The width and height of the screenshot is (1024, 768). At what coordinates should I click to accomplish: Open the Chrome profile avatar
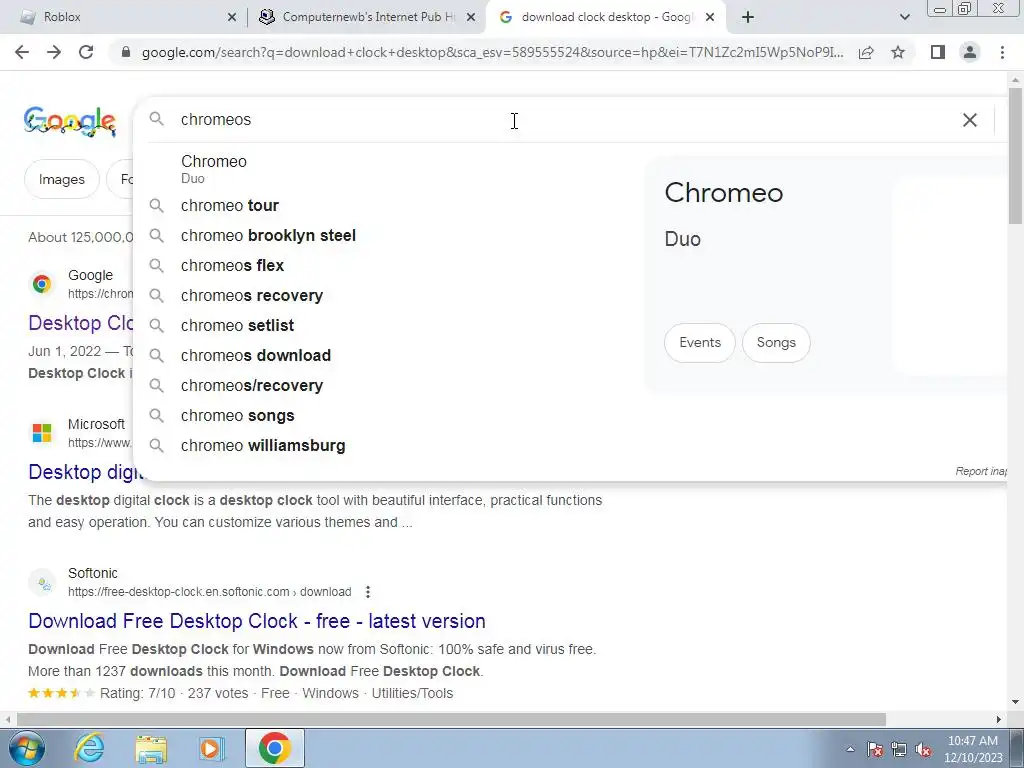(970, 52)
